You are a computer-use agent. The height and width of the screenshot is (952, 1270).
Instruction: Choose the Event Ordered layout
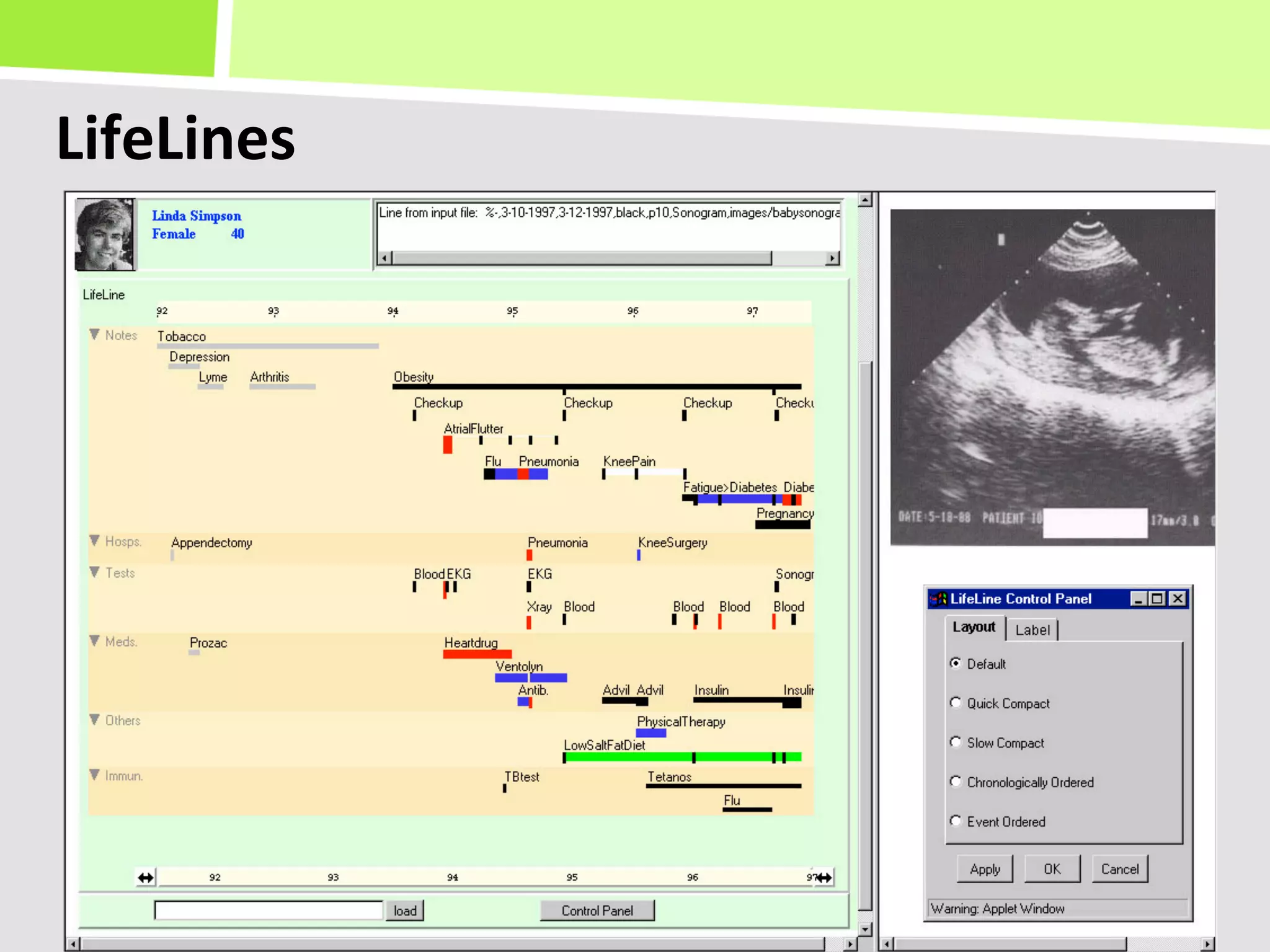[x=956, y=821]
